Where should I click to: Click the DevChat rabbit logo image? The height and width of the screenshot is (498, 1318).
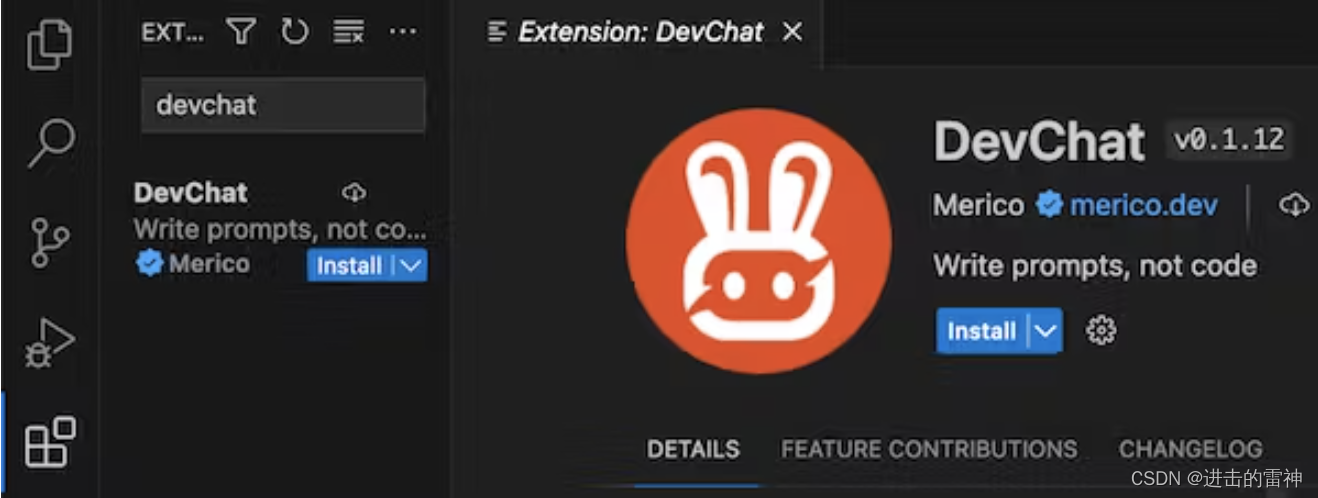point(759,241)
